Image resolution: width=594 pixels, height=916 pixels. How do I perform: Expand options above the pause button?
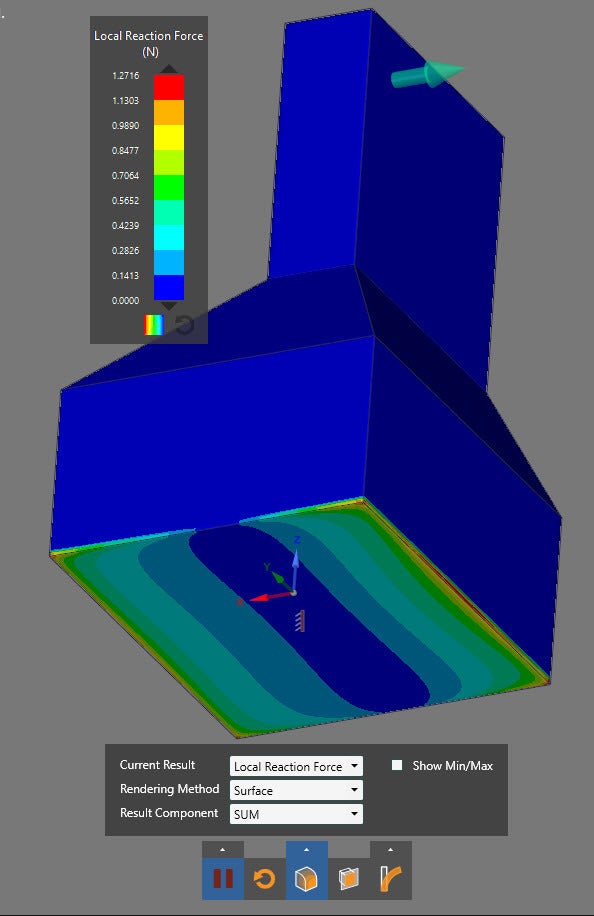point(223,849)
